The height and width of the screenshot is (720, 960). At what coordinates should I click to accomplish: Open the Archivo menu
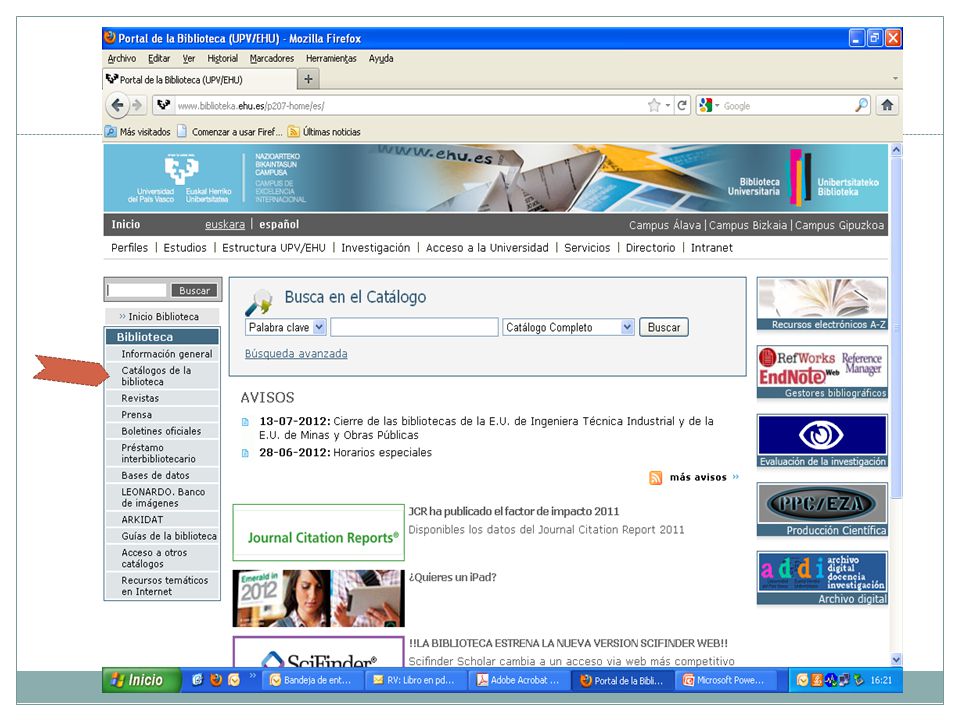122,58
